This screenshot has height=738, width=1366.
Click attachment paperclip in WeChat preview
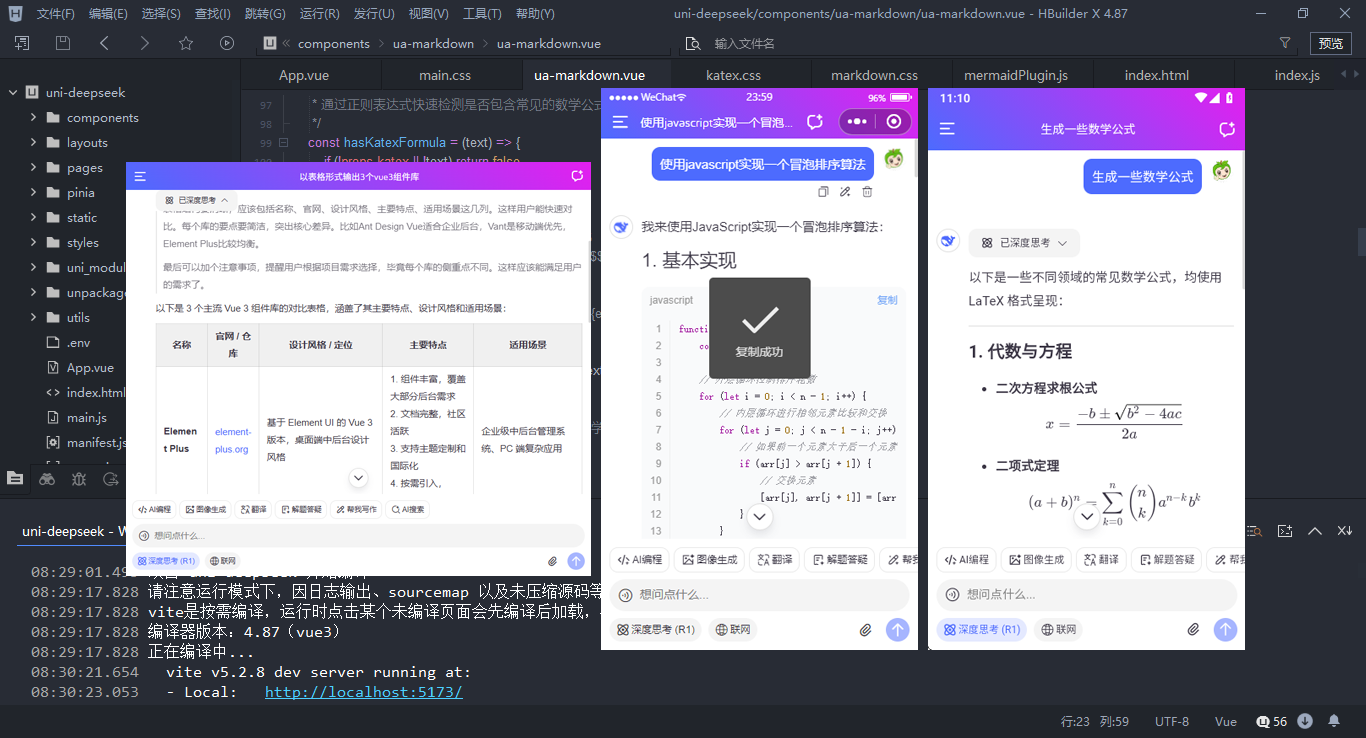pyautogui.click(x=866, y=630)
